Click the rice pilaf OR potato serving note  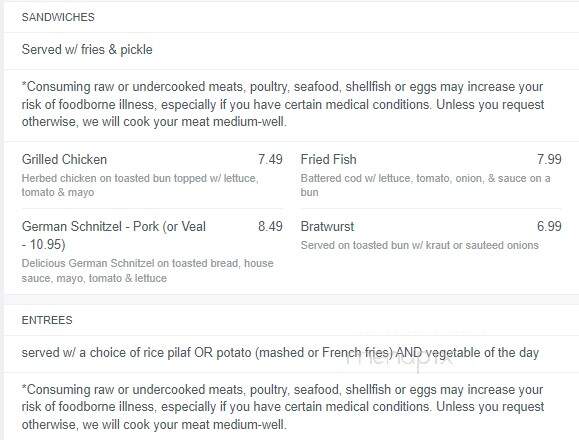coord(280,353)
